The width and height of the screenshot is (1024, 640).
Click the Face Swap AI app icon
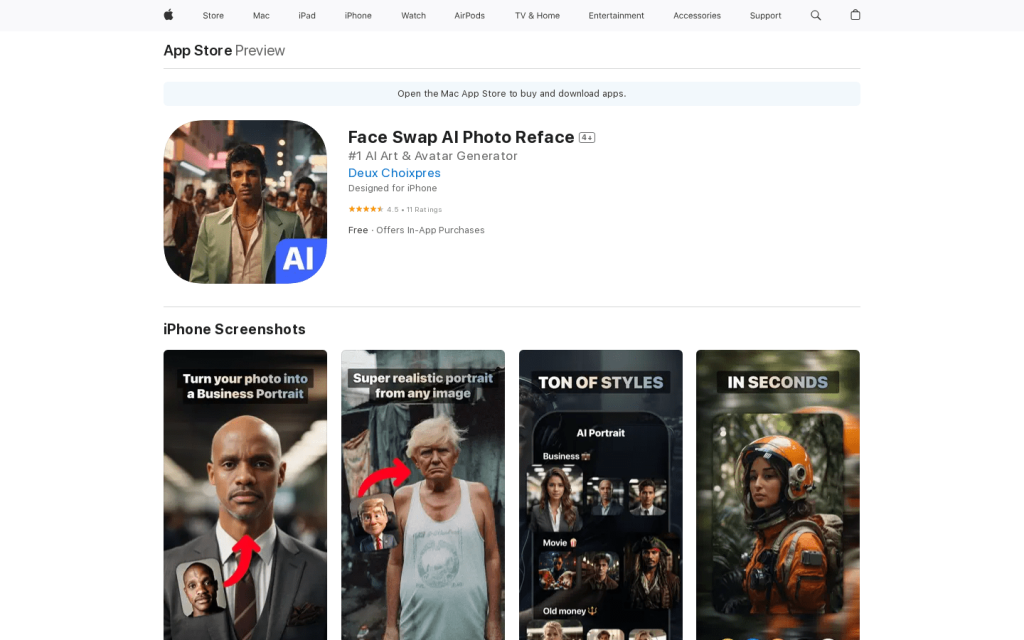(245, 202)
